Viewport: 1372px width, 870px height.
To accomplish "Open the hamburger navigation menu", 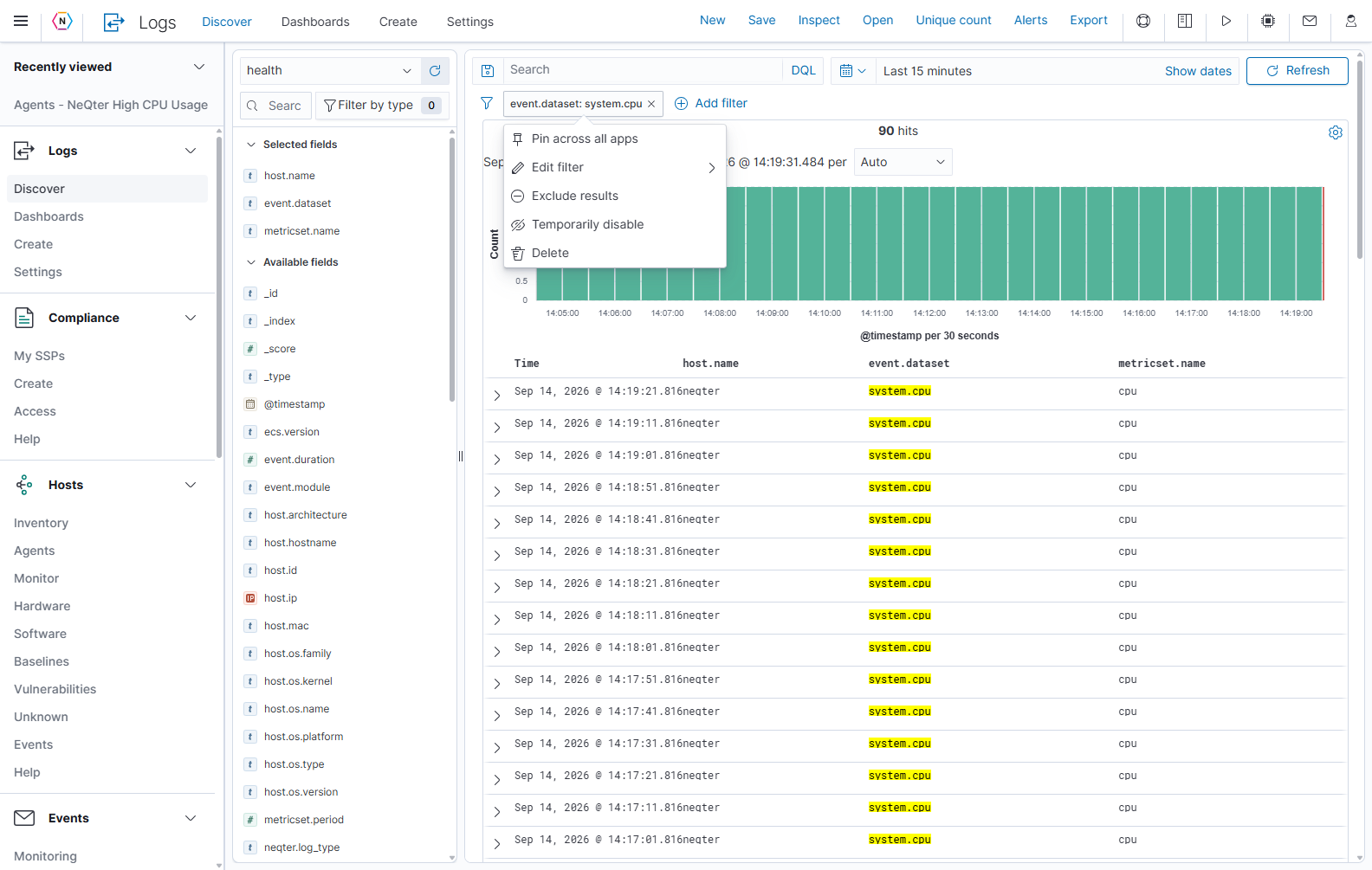I will pos(21,21).
